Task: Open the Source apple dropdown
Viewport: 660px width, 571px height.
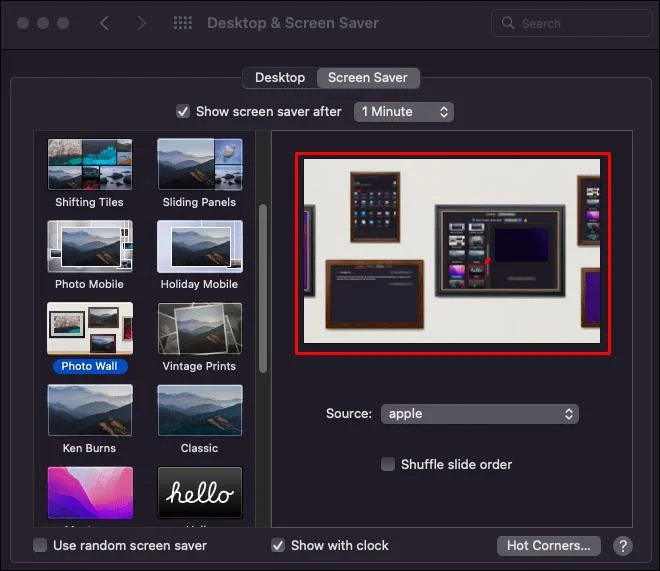Action: (x=480, y=414)
